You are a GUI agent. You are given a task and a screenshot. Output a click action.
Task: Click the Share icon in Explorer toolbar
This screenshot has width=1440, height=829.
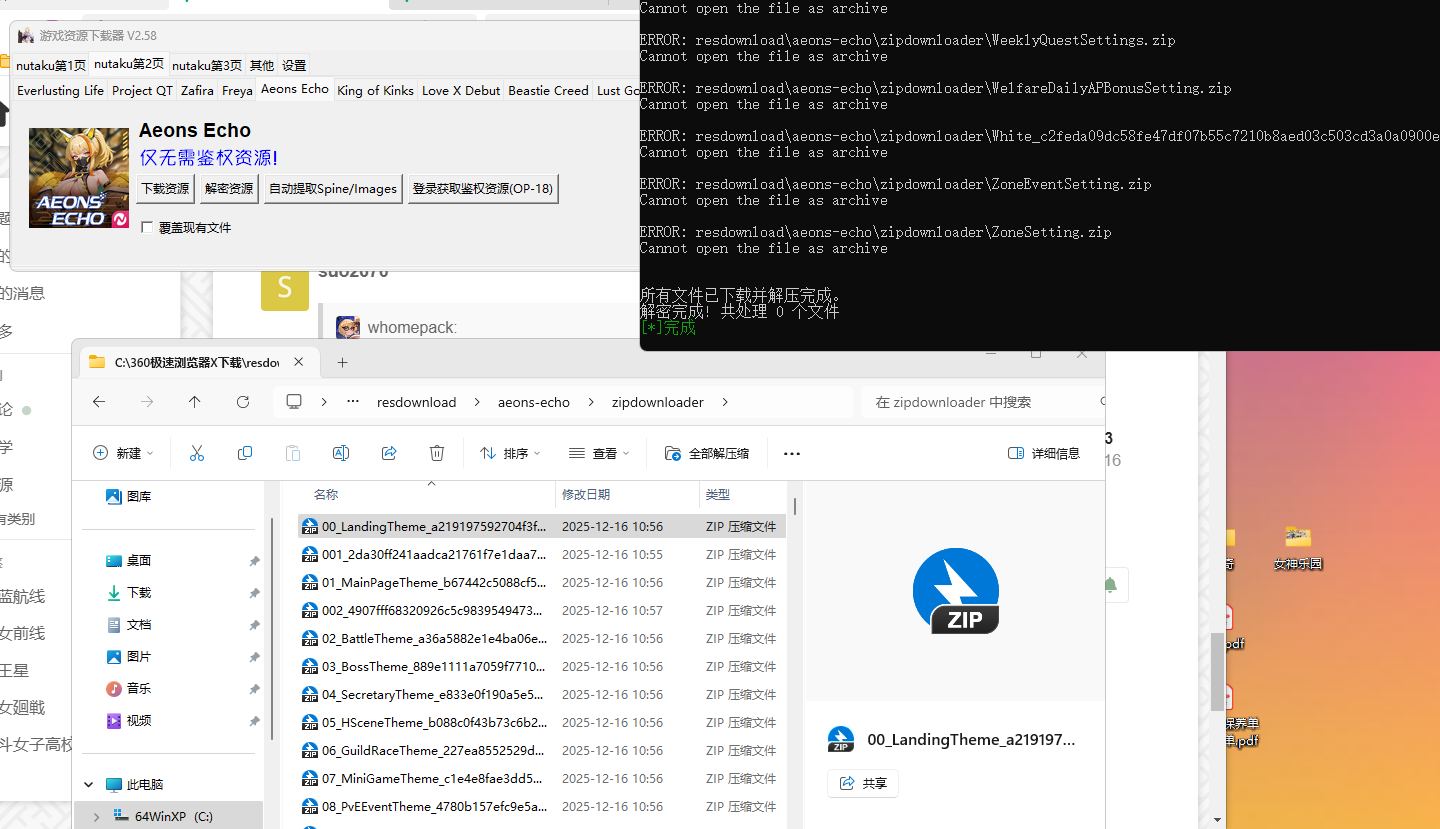(x=389, y=453)
